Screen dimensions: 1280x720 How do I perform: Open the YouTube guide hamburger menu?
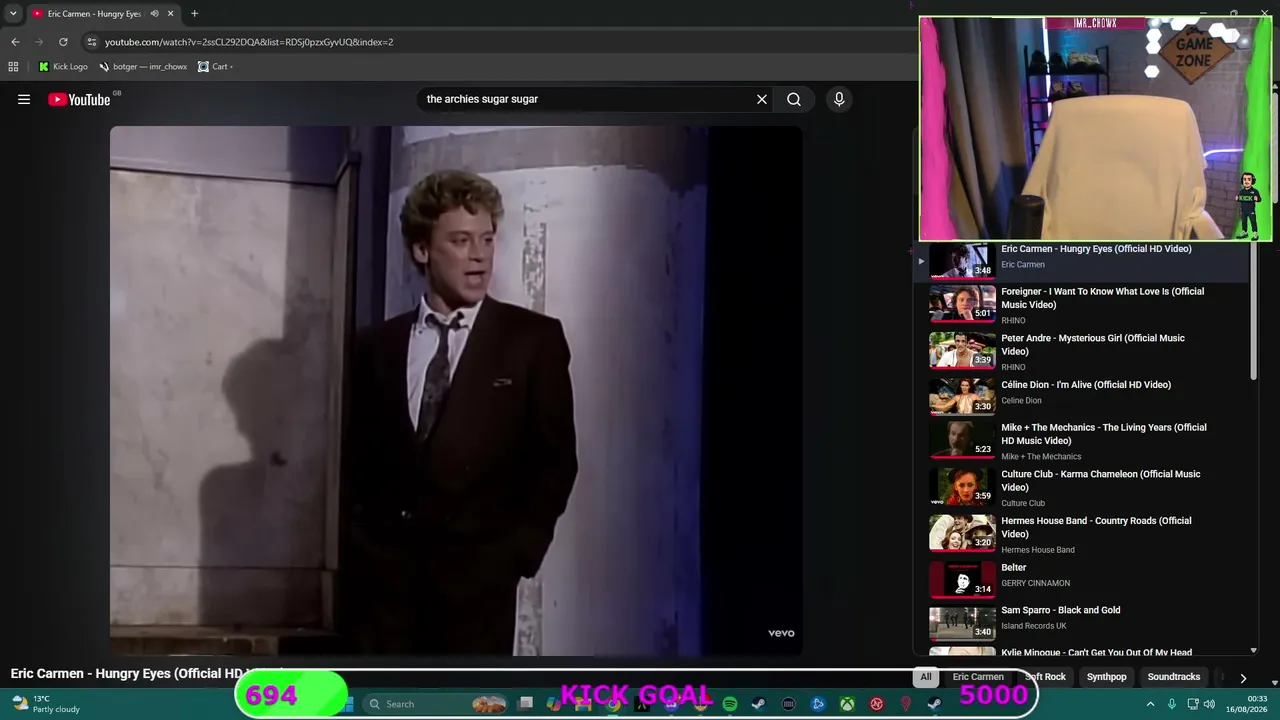(x=24, y=99)
